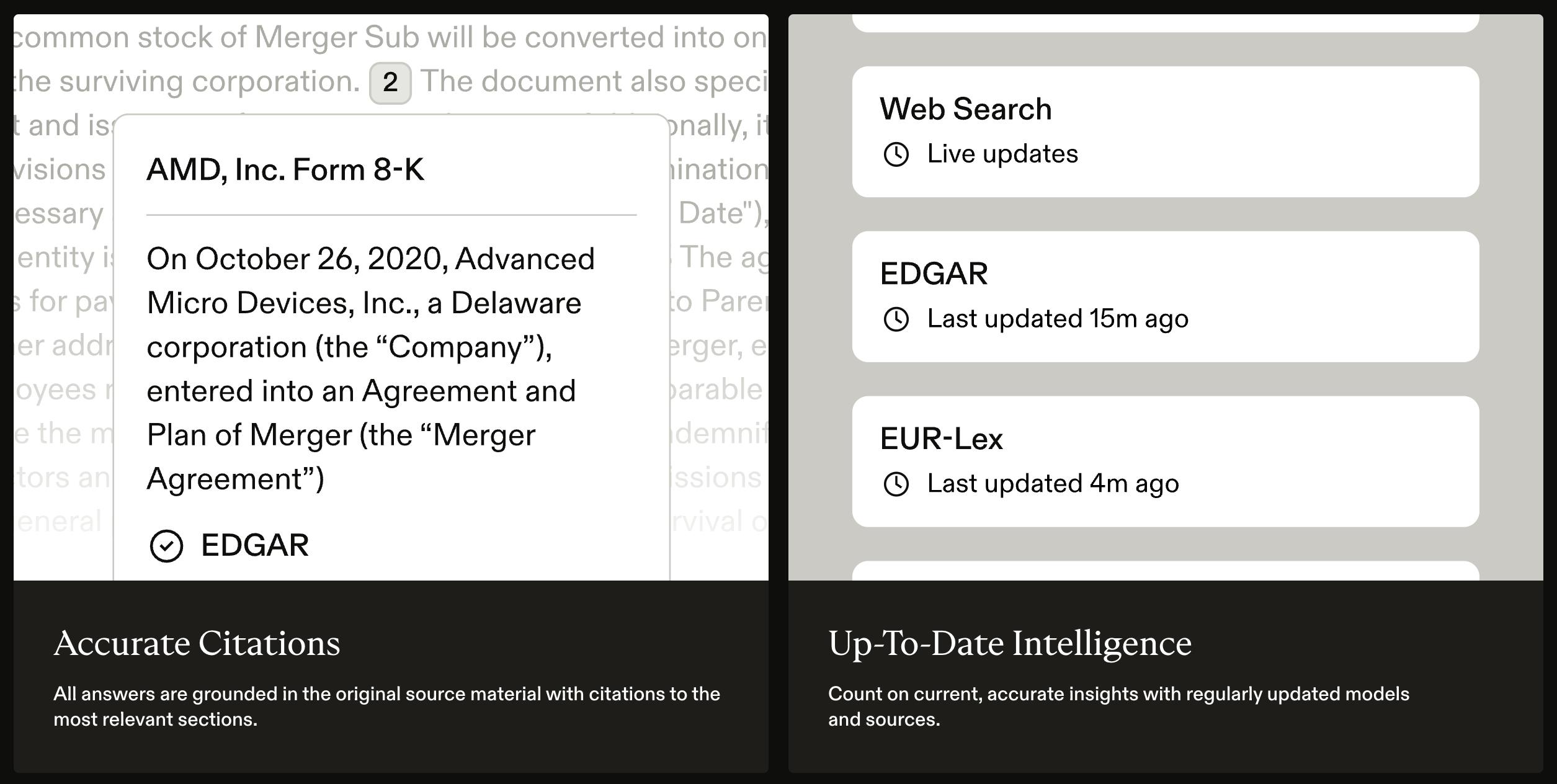Click the Live updates status text
Viewport: 1557px width, 784px height.
pyautogui.click(x=1002, y=154)
